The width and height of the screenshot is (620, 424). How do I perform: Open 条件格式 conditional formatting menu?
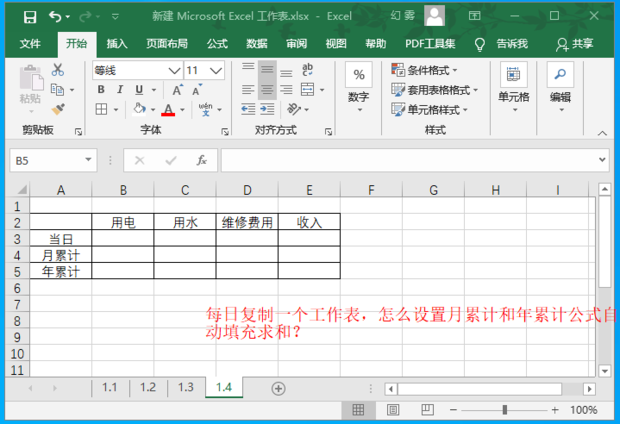pyautogui.click(x=424, y=70)
